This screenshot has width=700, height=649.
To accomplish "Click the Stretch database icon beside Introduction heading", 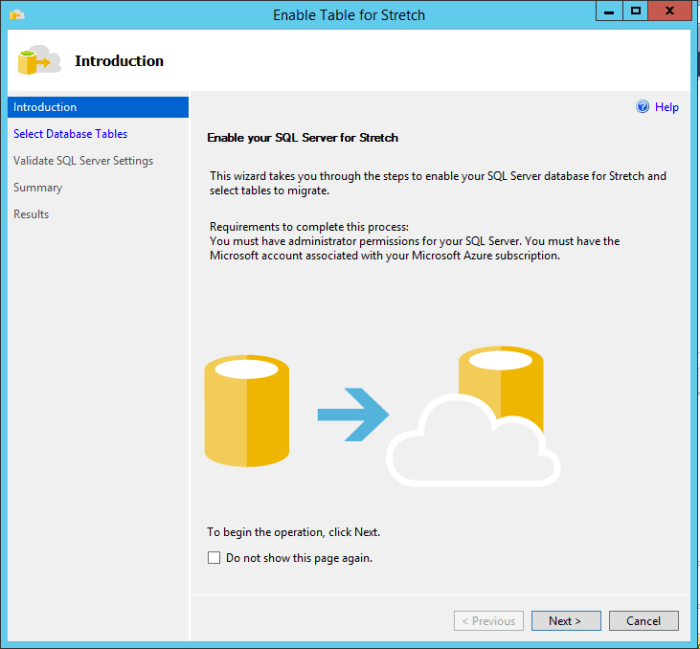I will point(39,60).
